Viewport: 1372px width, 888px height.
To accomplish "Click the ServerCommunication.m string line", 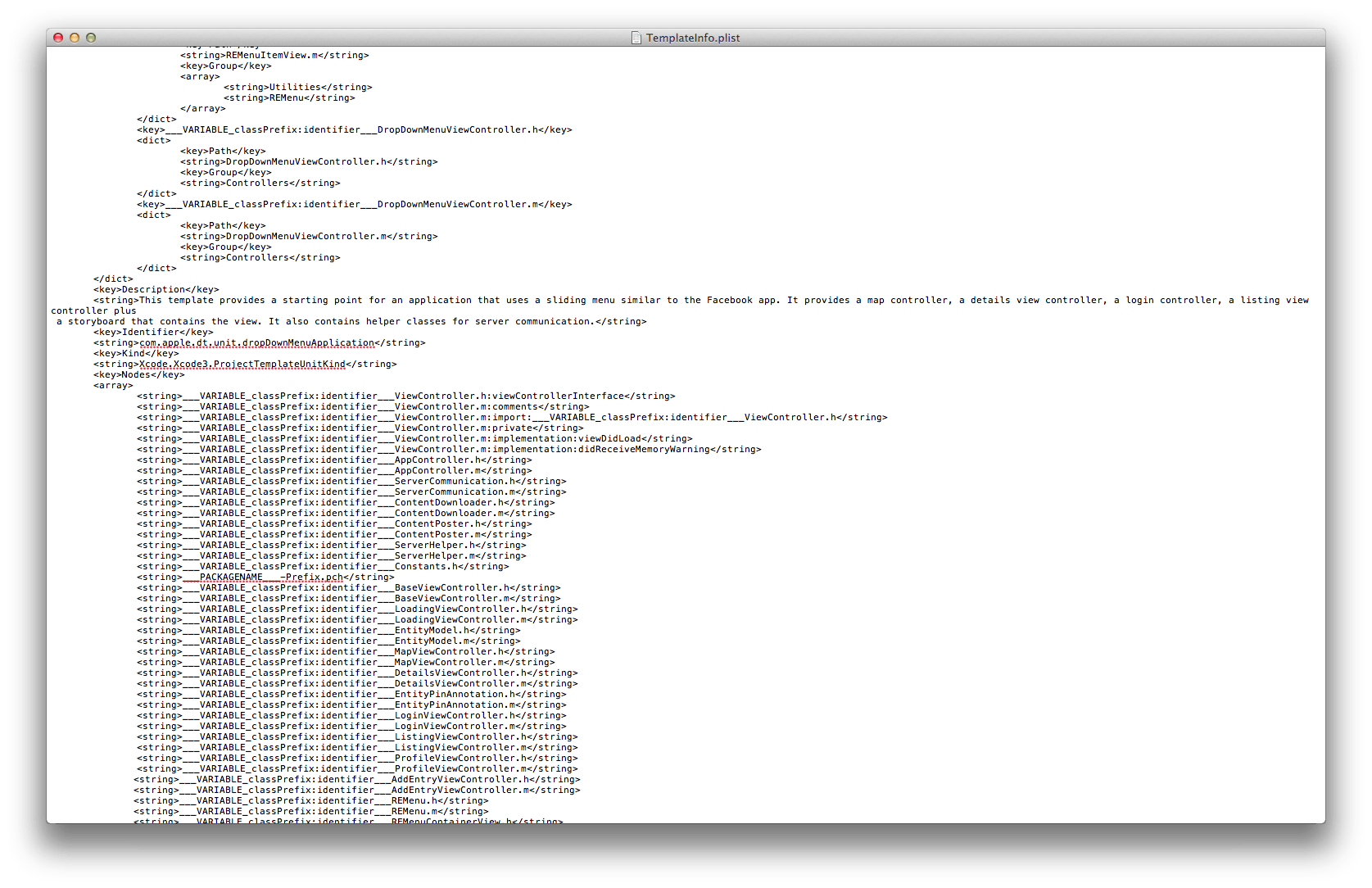I will click(x=351, y=492).
